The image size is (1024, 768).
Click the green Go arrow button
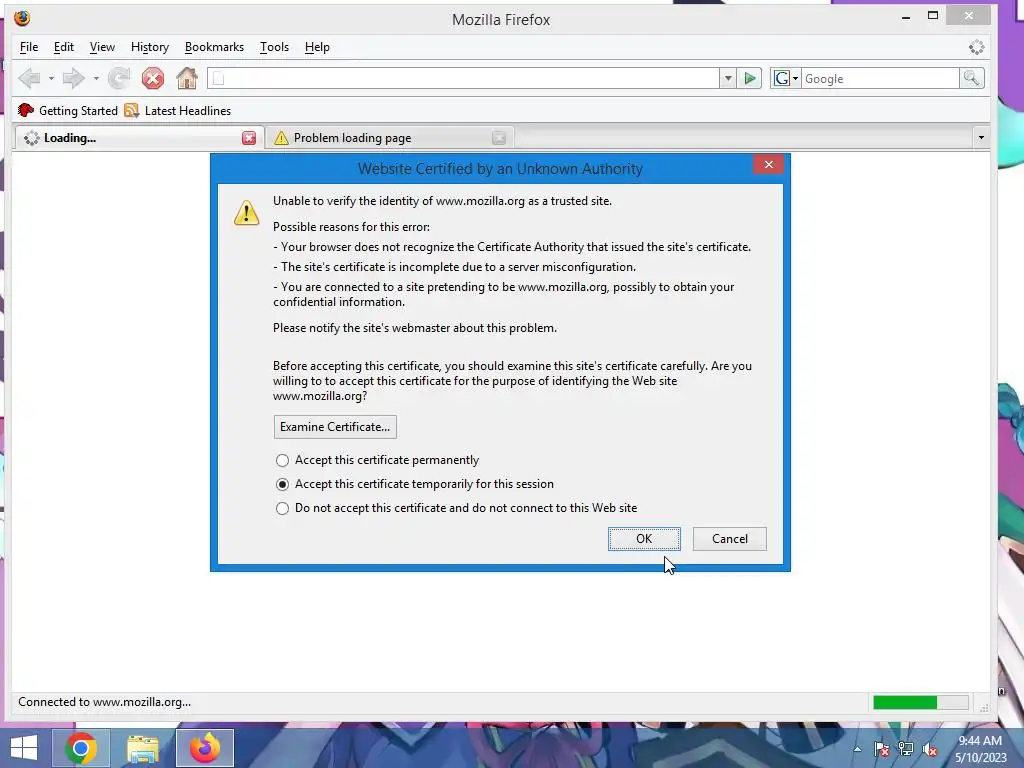click(750, 78)
